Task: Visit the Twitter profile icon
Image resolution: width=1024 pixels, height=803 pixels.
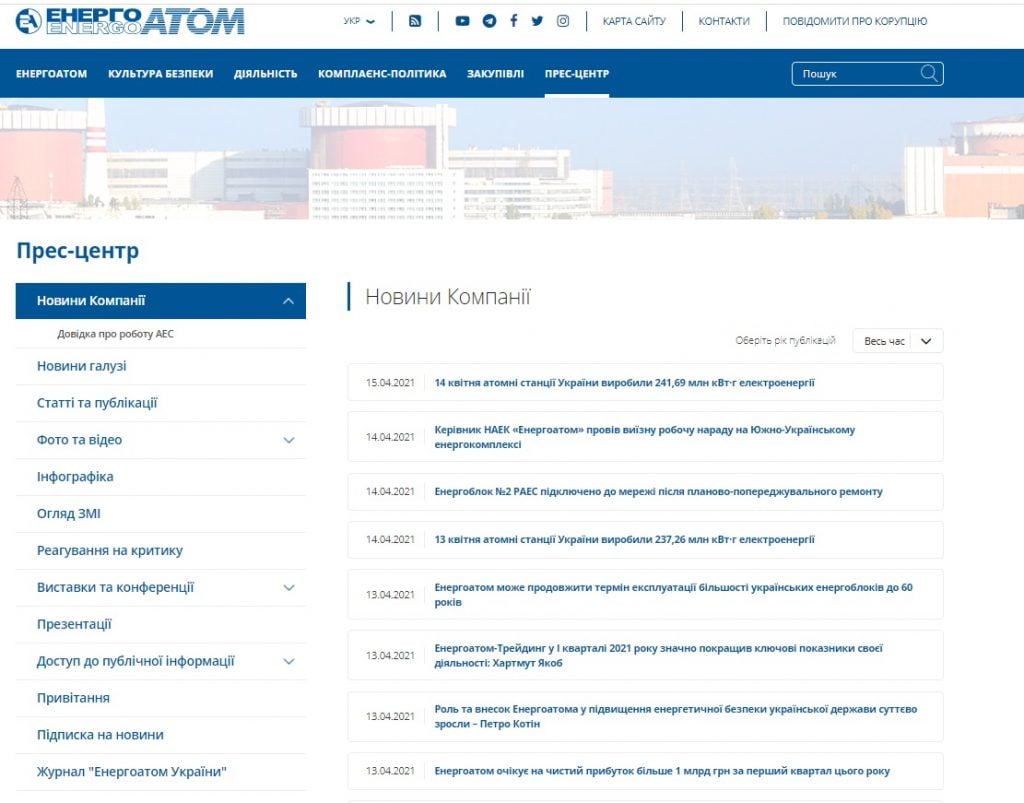Action: click(x=537, y=21)
